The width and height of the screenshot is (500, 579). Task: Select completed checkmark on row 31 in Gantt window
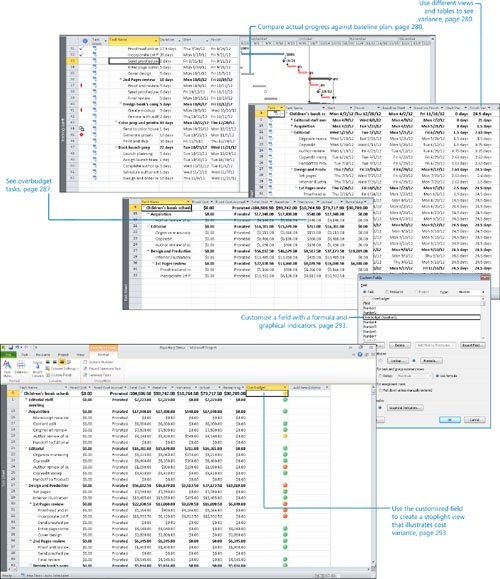click(82, 48)
